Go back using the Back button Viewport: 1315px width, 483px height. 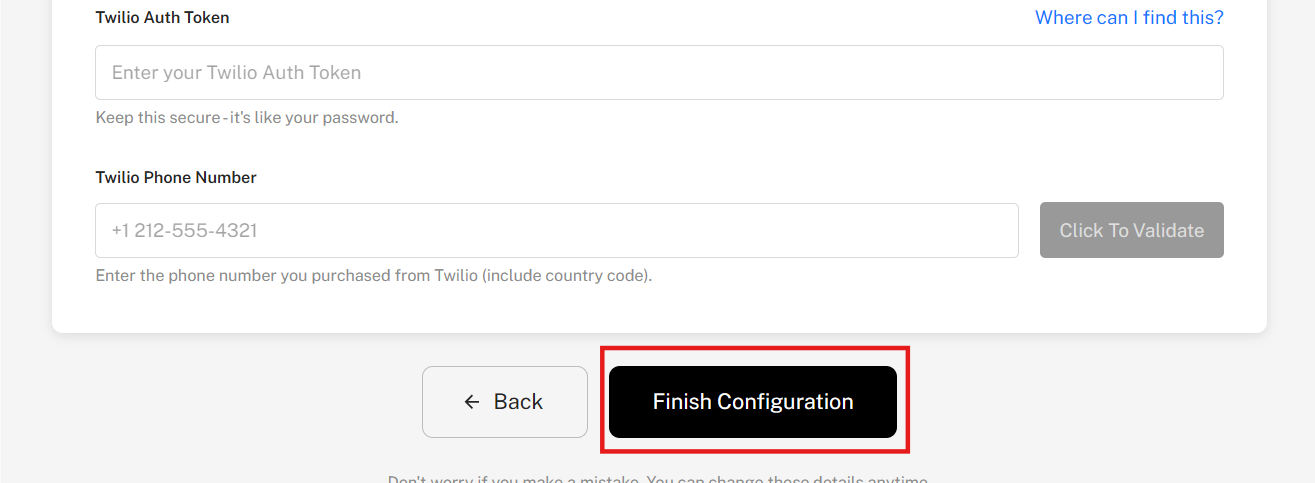coord(505,402)
